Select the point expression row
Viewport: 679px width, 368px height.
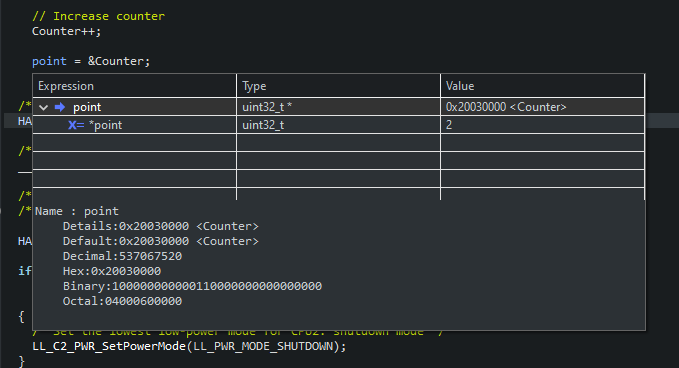pyautogui.click(x=339, y=107)
